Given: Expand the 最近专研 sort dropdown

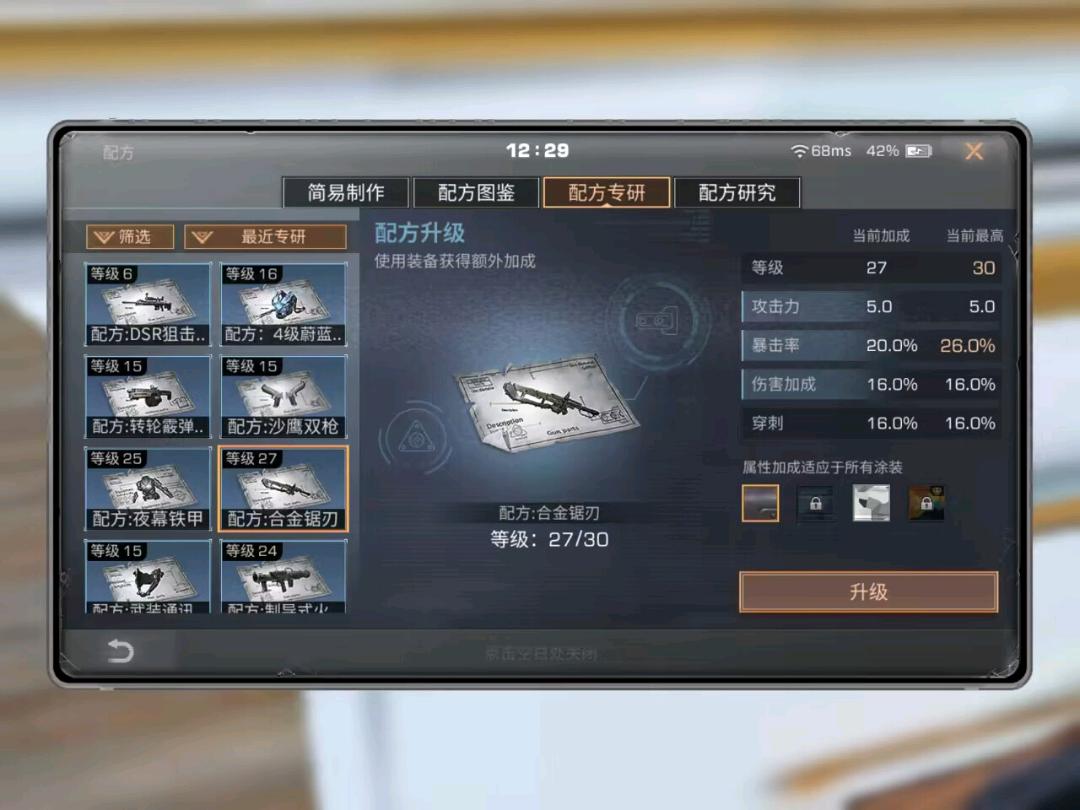Looking at the screenshot, I should 265,237.
